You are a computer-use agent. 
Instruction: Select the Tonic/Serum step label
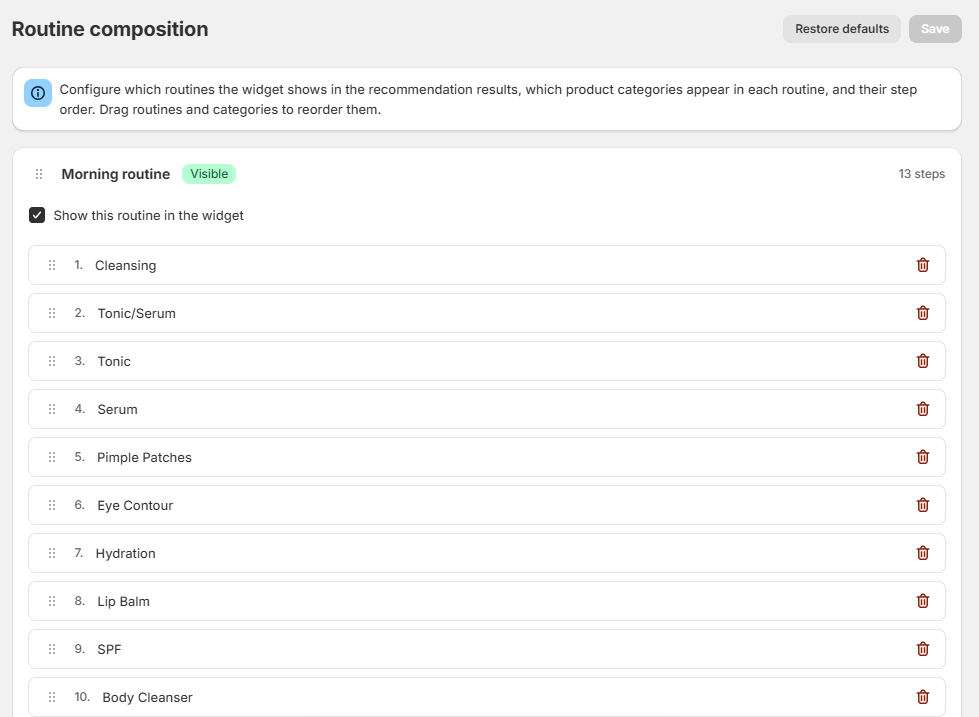click(x=137, y=314)
